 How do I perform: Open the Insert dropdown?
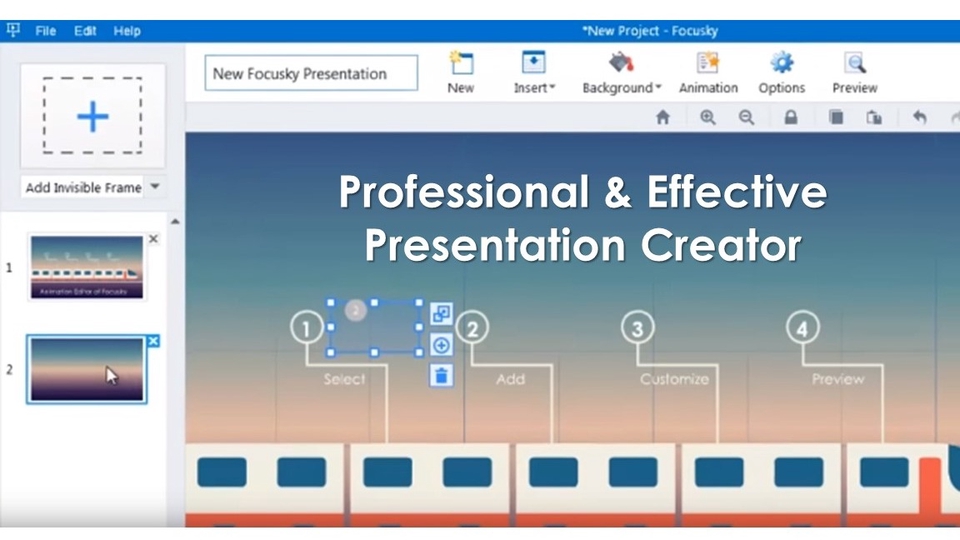[534, 73]
